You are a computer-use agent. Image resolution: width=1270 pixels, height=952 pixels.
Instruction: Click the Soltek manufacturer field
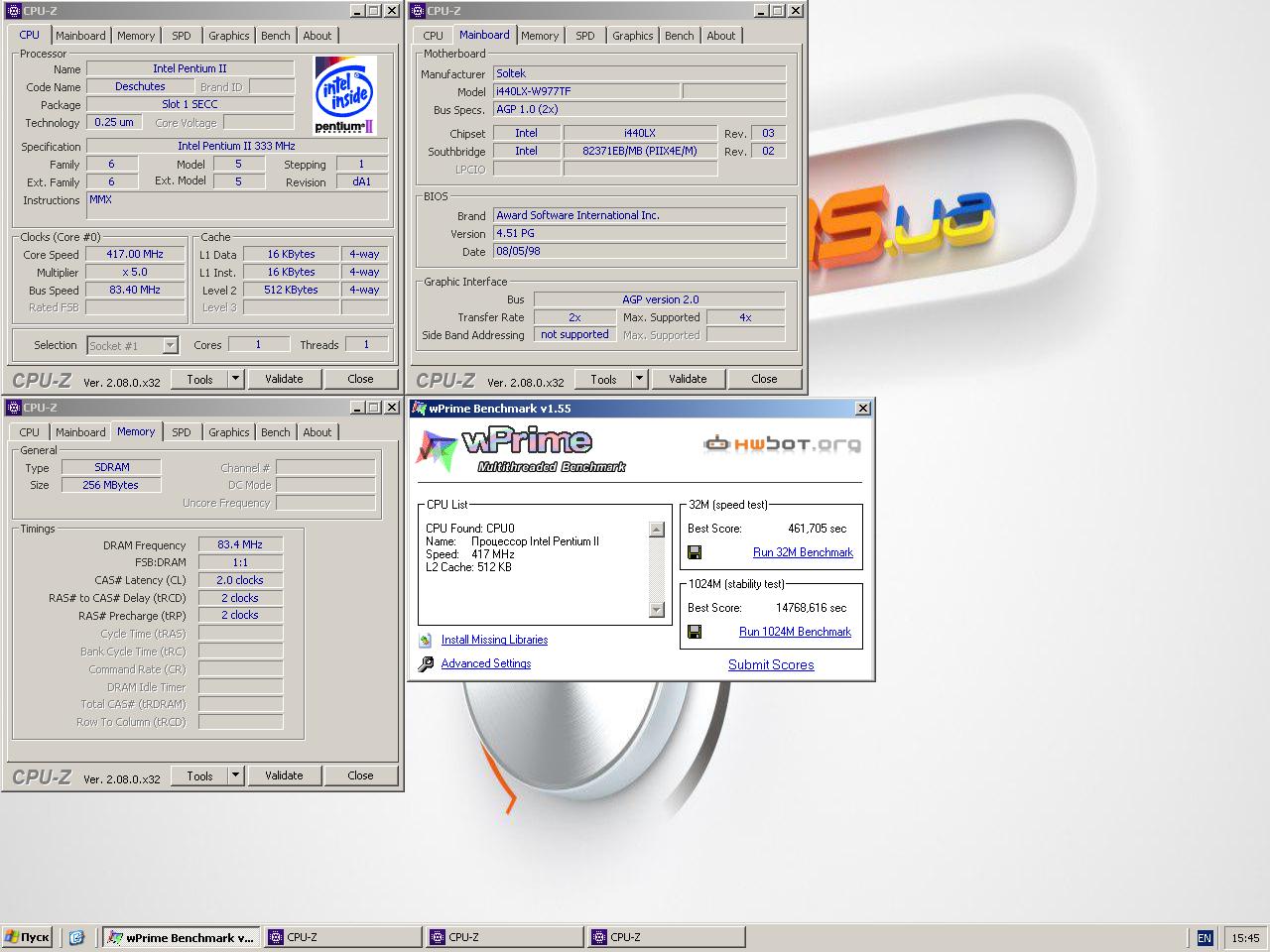pos(639,73)
